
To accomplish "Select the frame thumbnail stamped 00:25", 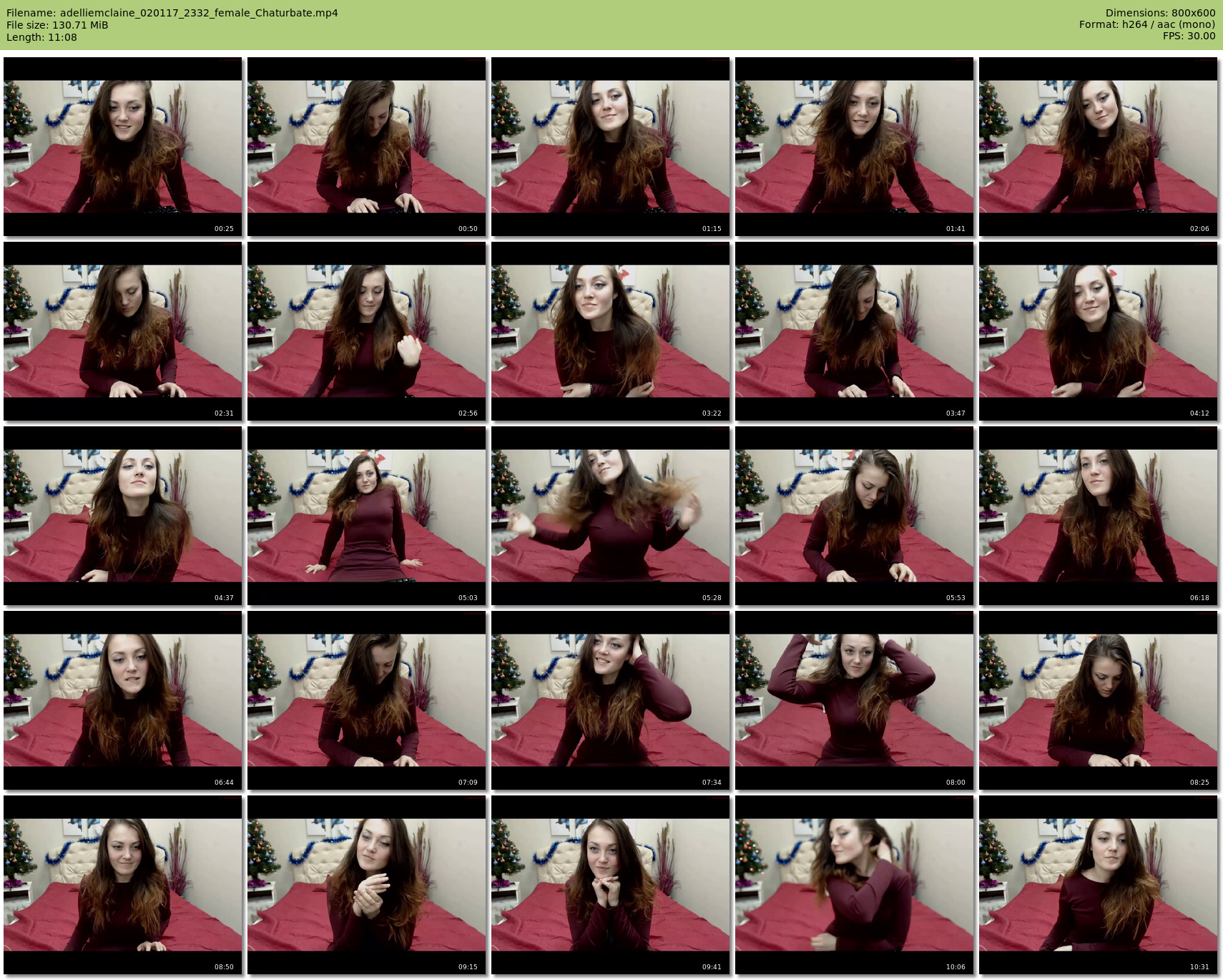I will [x=123, y=147].
